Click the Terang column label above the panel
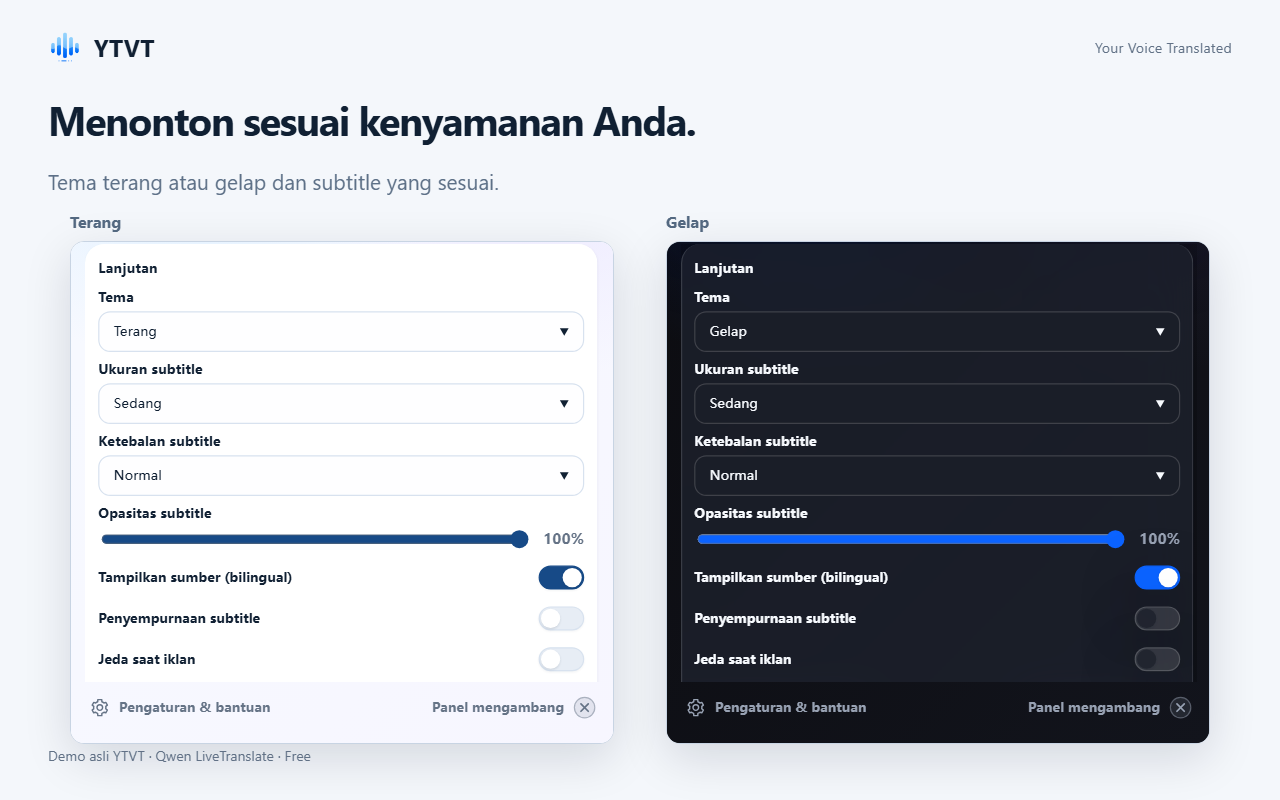The height and width of the screenshot is (800, 1280). pos(95,222)
